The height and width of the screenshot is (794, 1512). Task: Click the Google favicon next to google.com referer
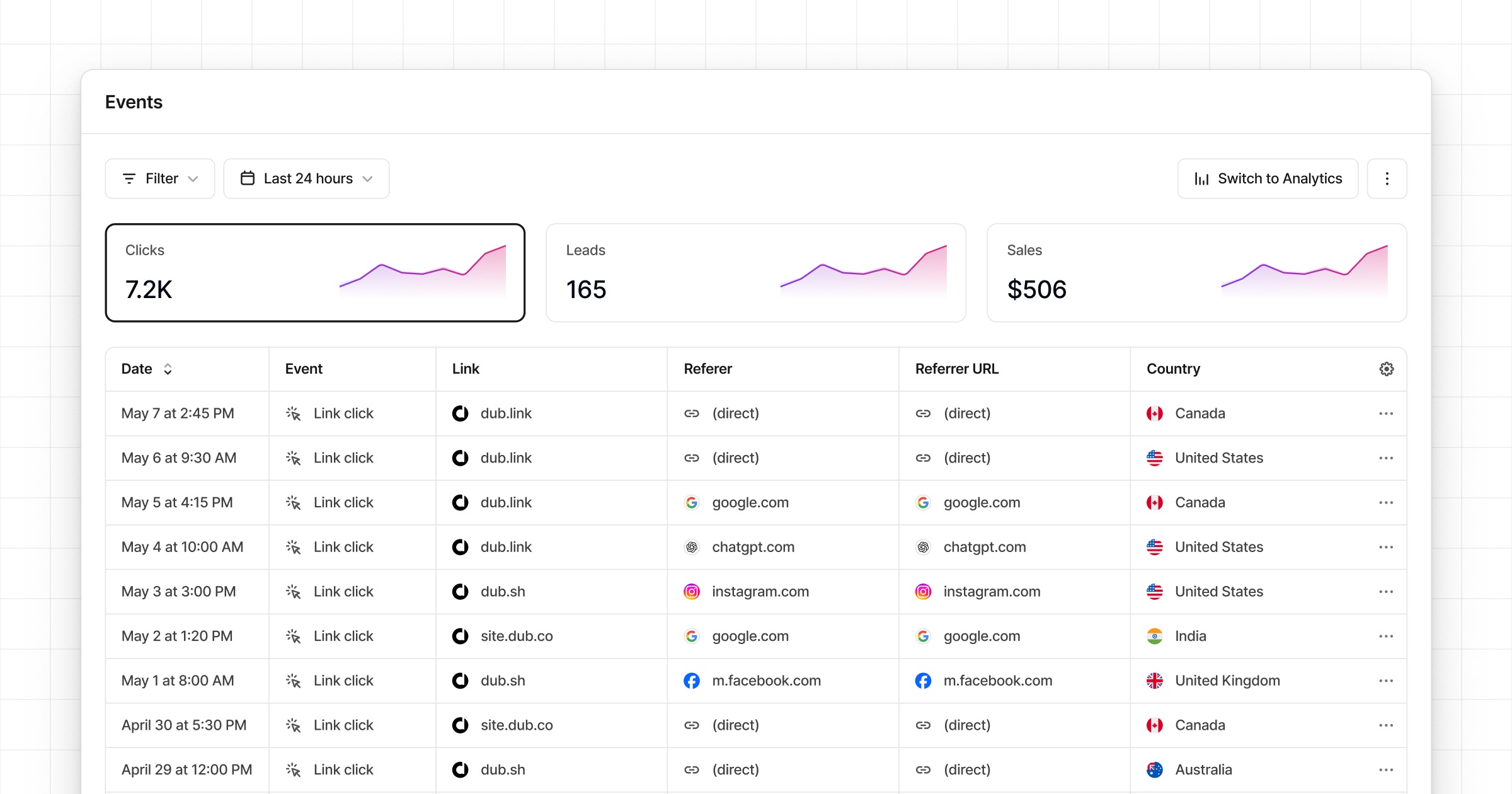691,502
